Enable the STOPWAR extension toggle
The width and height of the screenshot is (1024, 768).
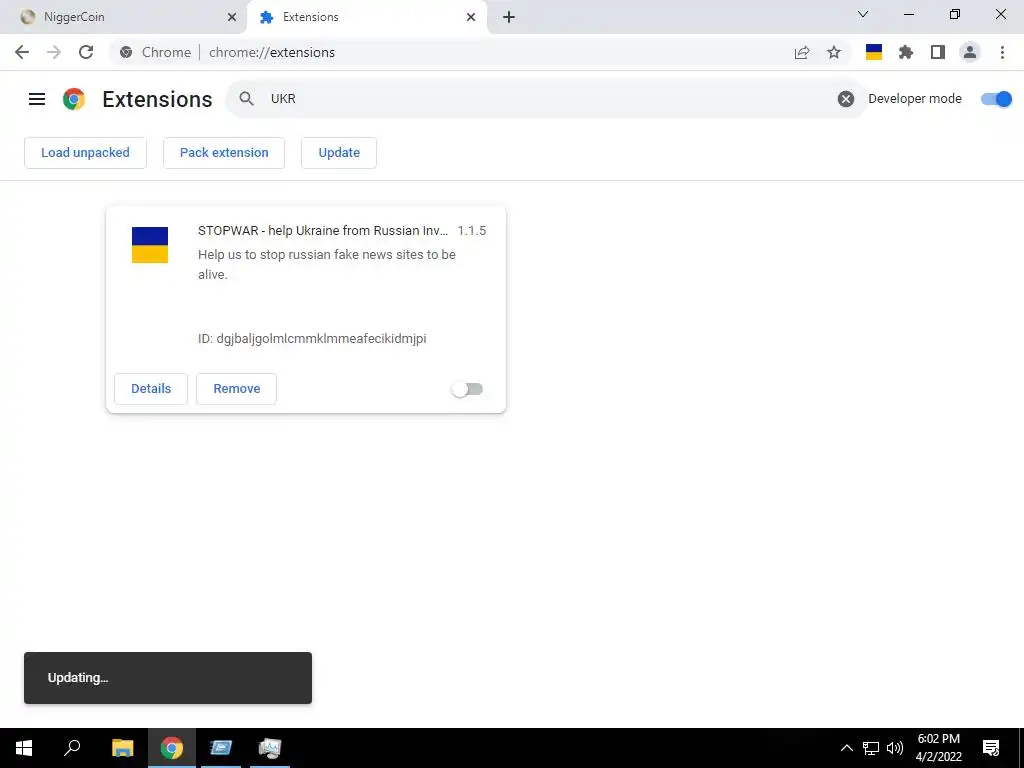[467, 389]
